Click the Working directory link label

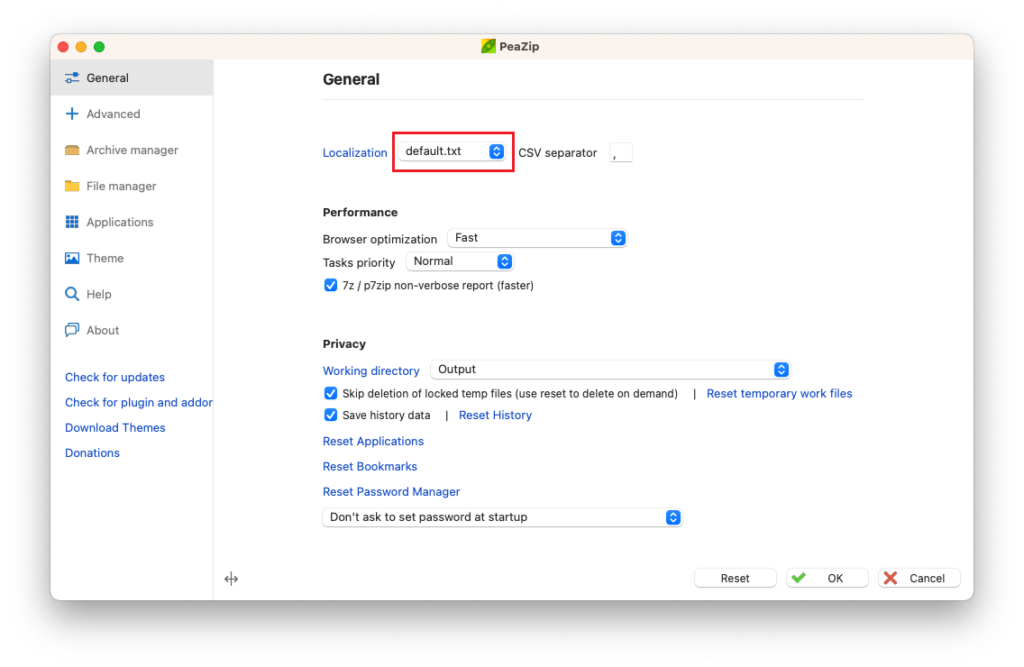pos(371,370)
